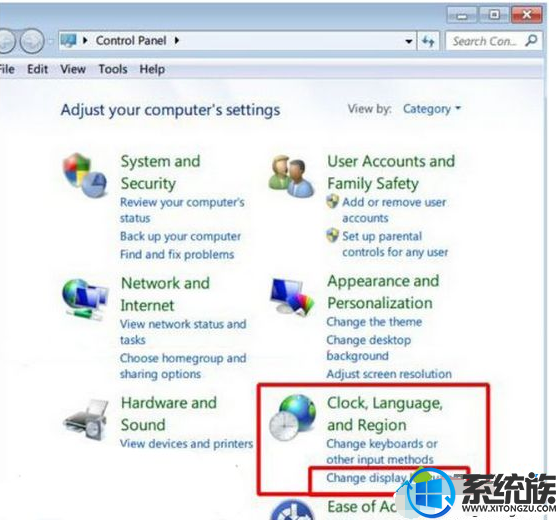Open the User Accounts people icon
The height and width of the screenshot is (521, 556).
pyautogui.click(x=290, y=176)
